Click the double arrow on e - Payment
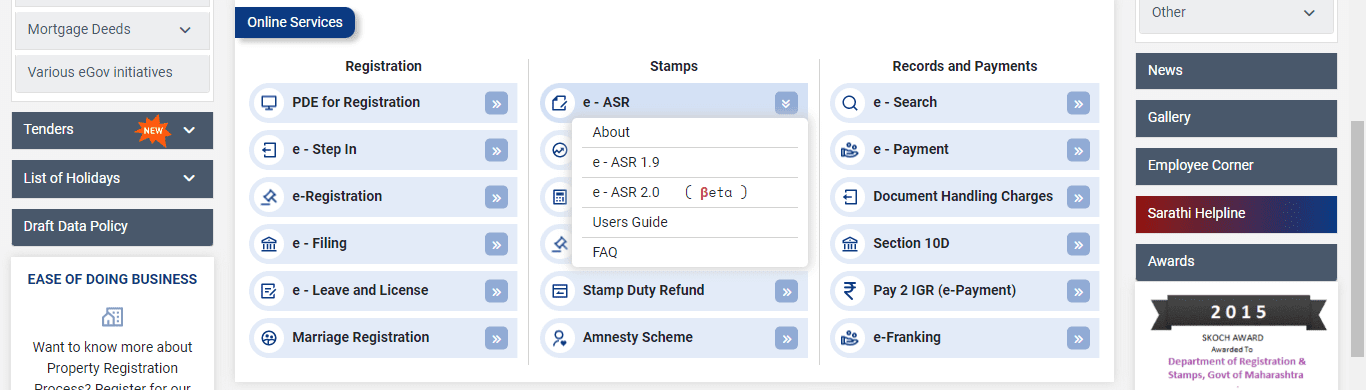 tap(1078, 150)
